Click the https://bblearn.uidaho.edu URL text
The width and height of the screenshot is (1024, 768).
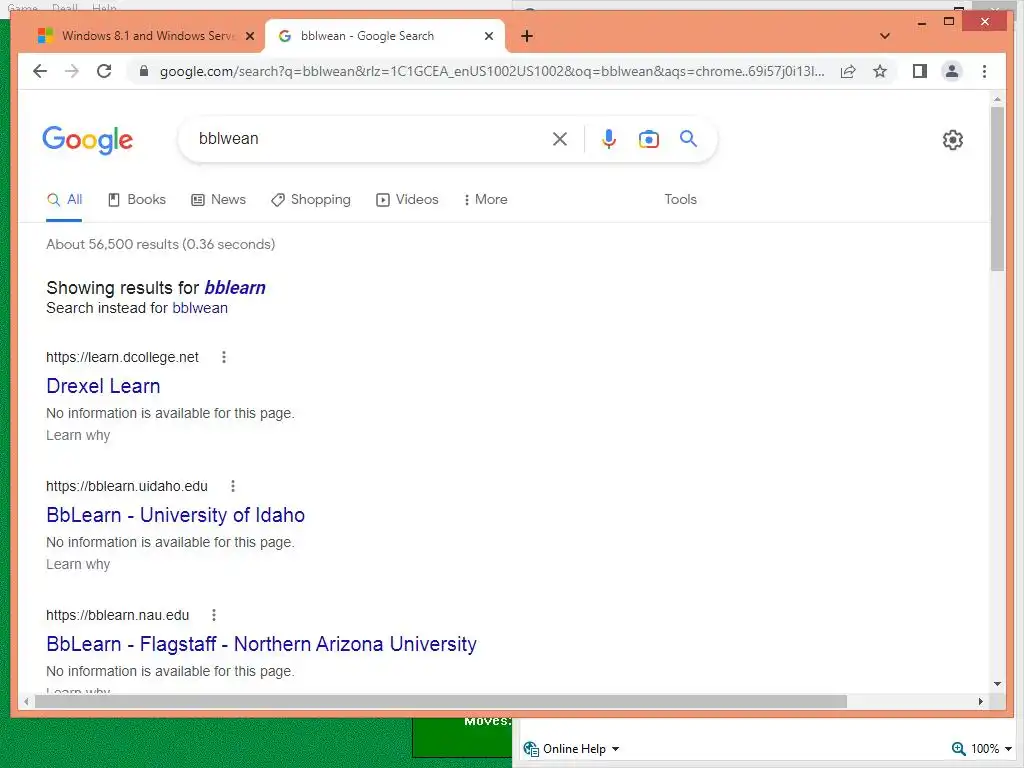tap(127, 486)
